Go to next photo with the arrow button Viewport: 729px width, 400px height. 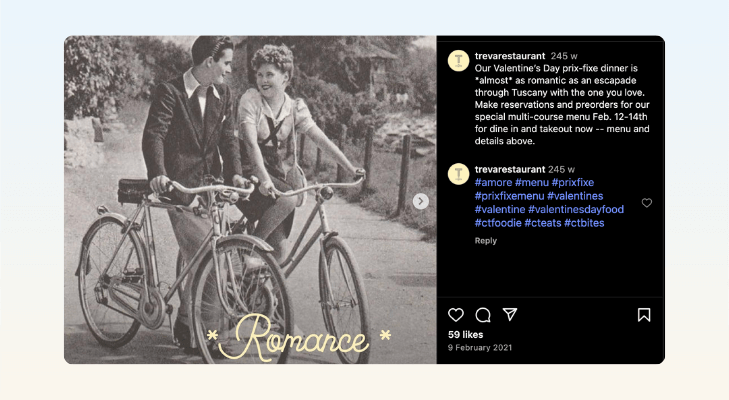pos(421,201)
